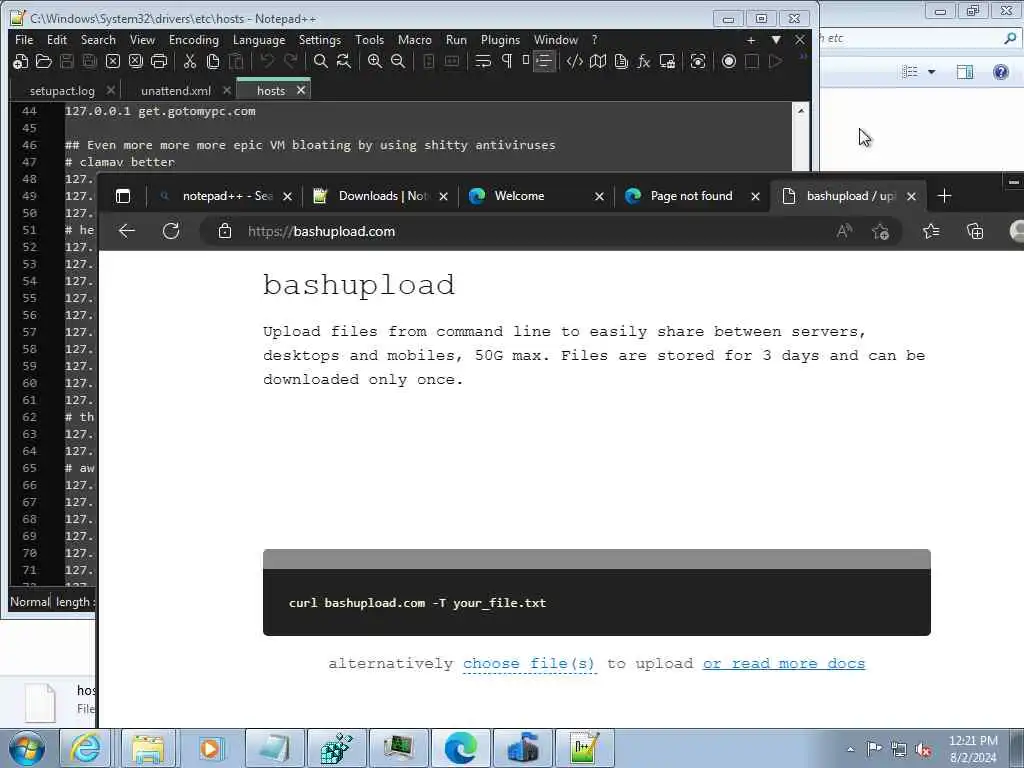Open the Encoding menu
The image size is (1024, 768).
coord(194,40)
